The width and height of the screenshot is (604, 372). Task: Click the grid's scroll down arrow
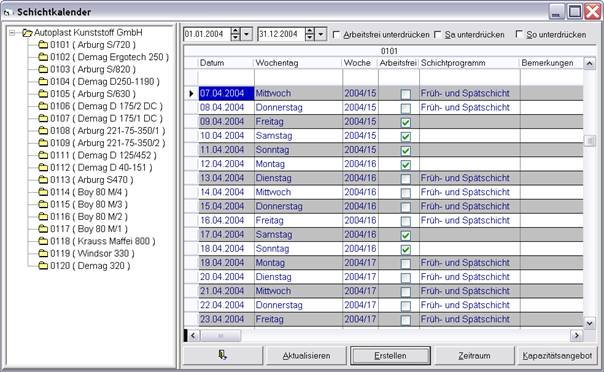589,323
